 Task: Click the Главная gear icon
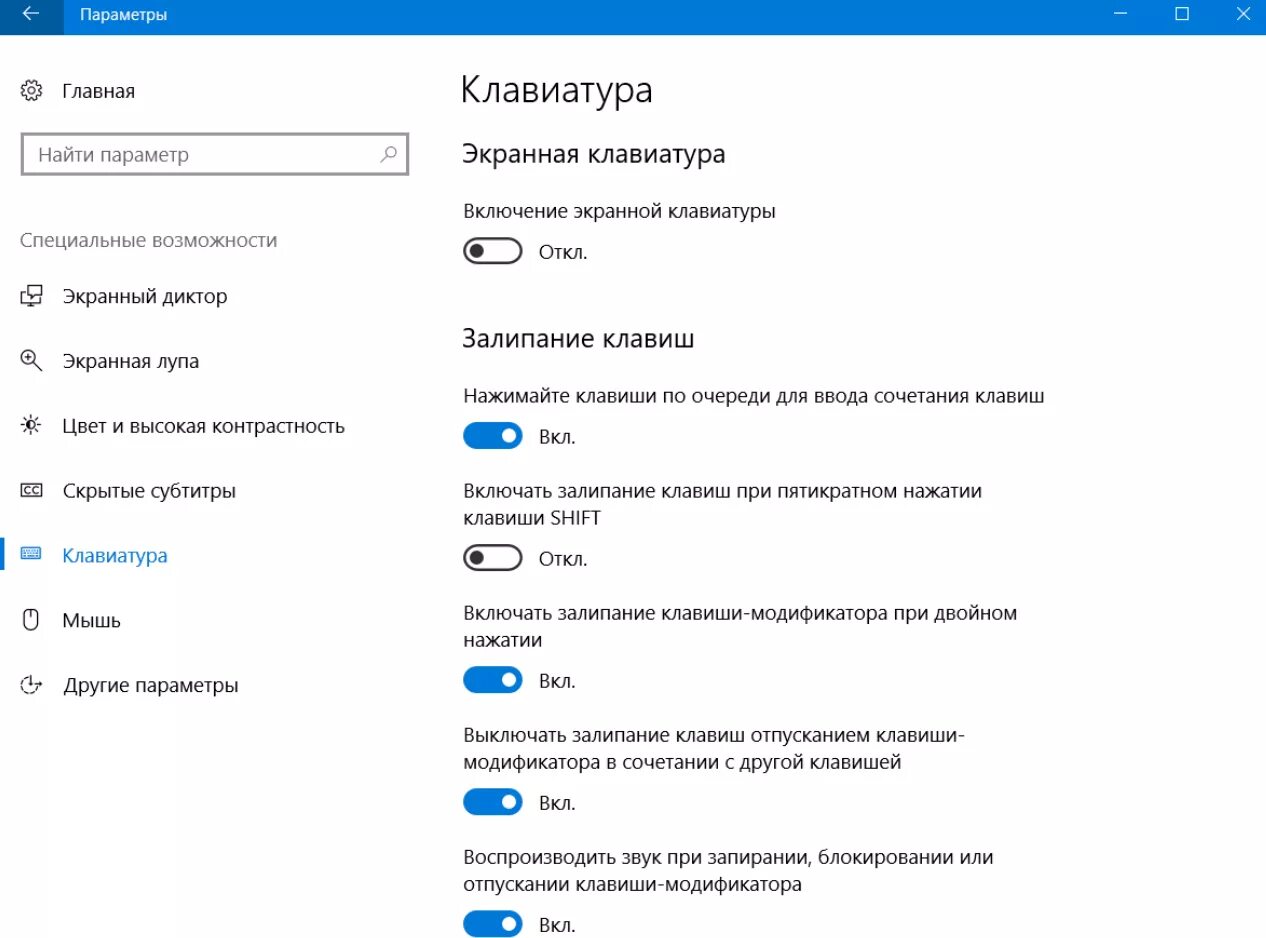(31, 91)
